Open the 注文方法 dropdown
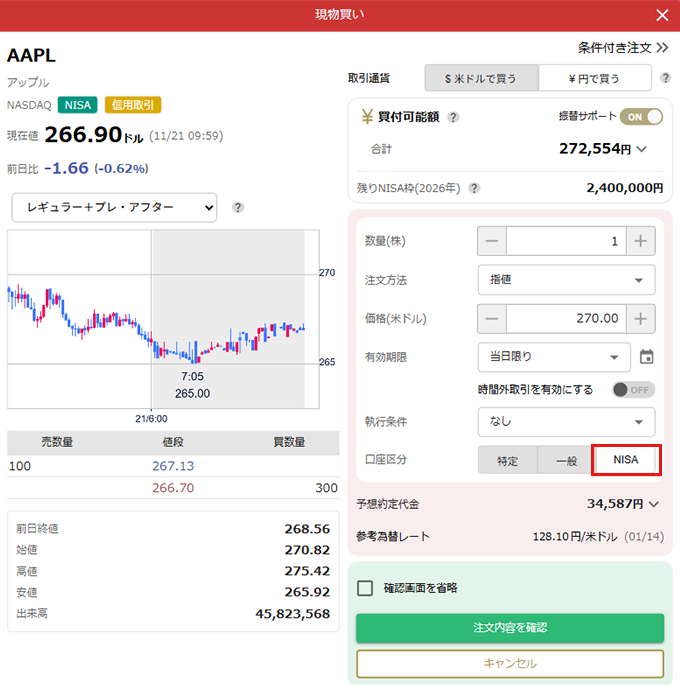Image resolution: width=680 pixels, height=685 pixels. [566, 280]
